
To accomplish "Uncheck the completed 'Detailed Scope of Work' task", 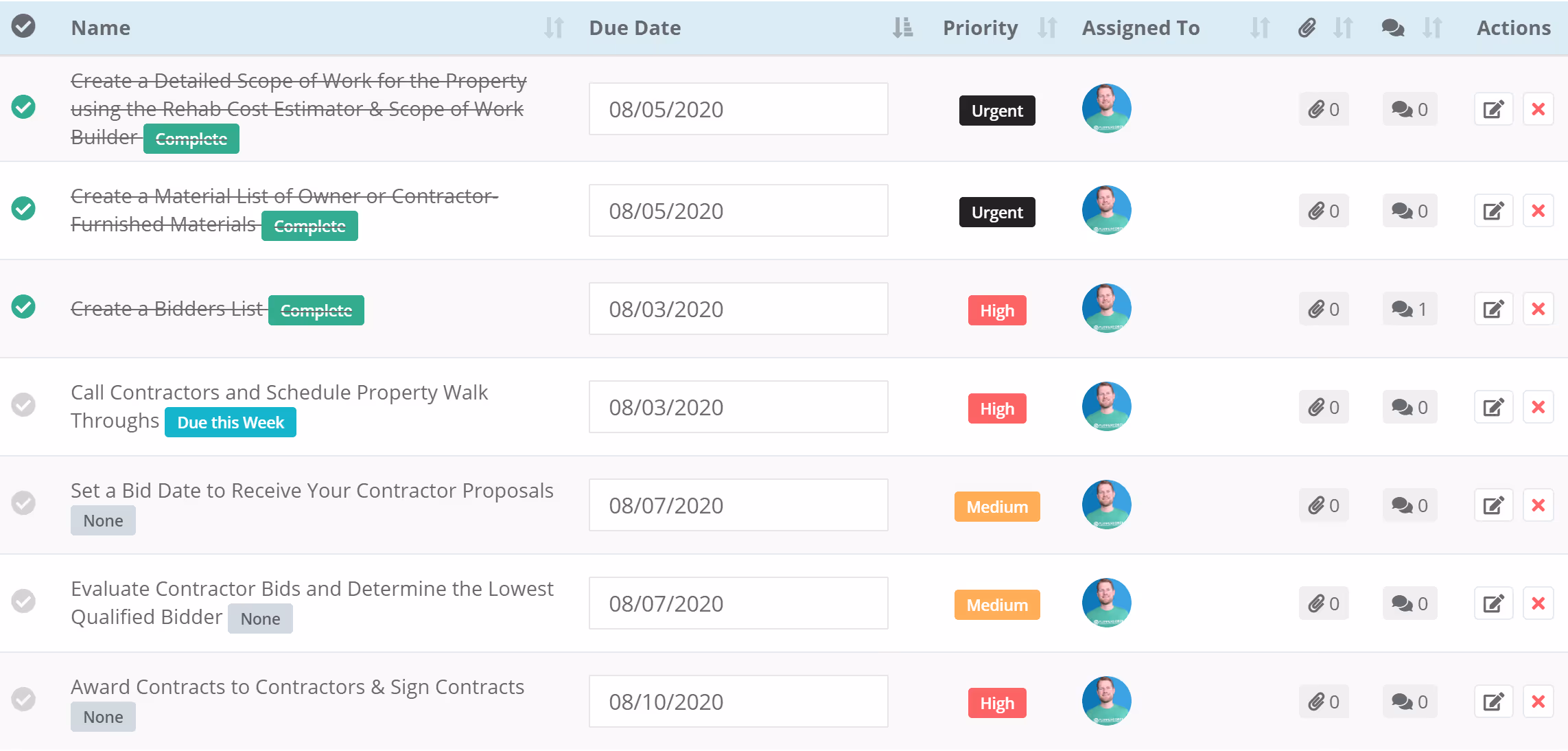I will click(x=23, y=107).
